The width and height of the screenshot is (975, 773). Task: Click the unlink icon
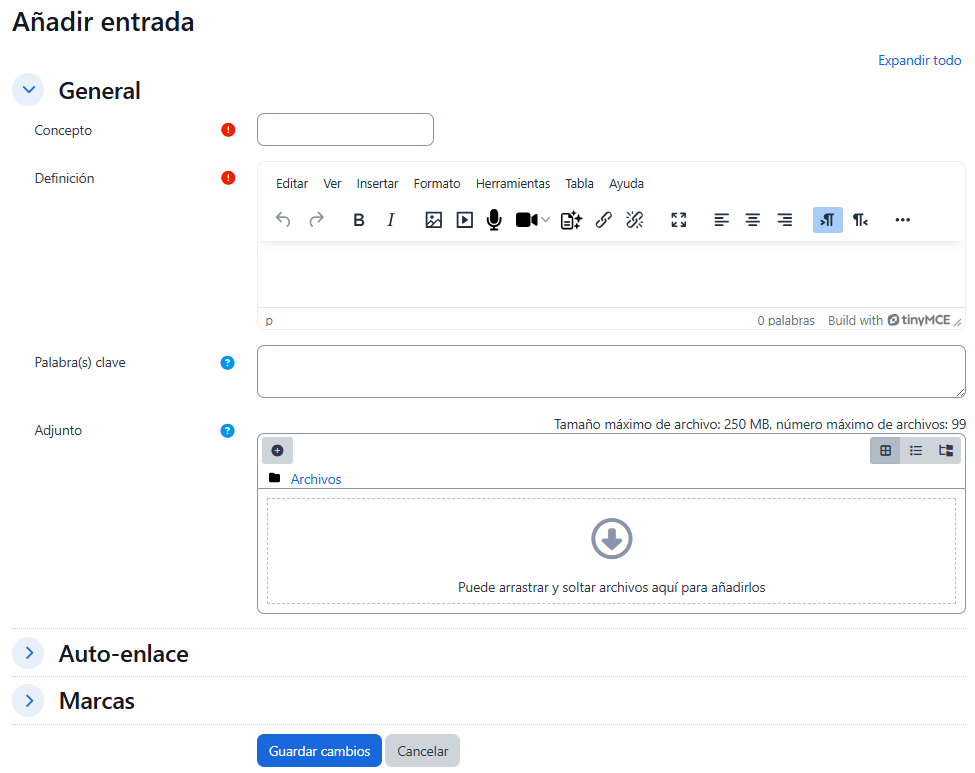click(634, 220)
